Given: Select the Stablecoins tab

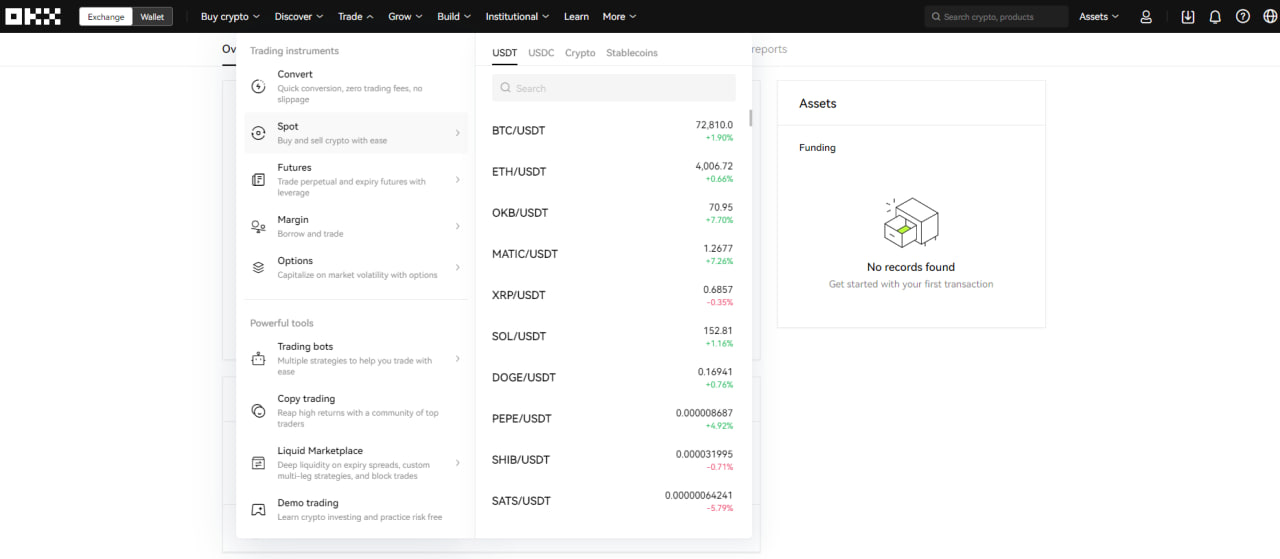Looking at the screenshot, I should [x=632, y=53].
